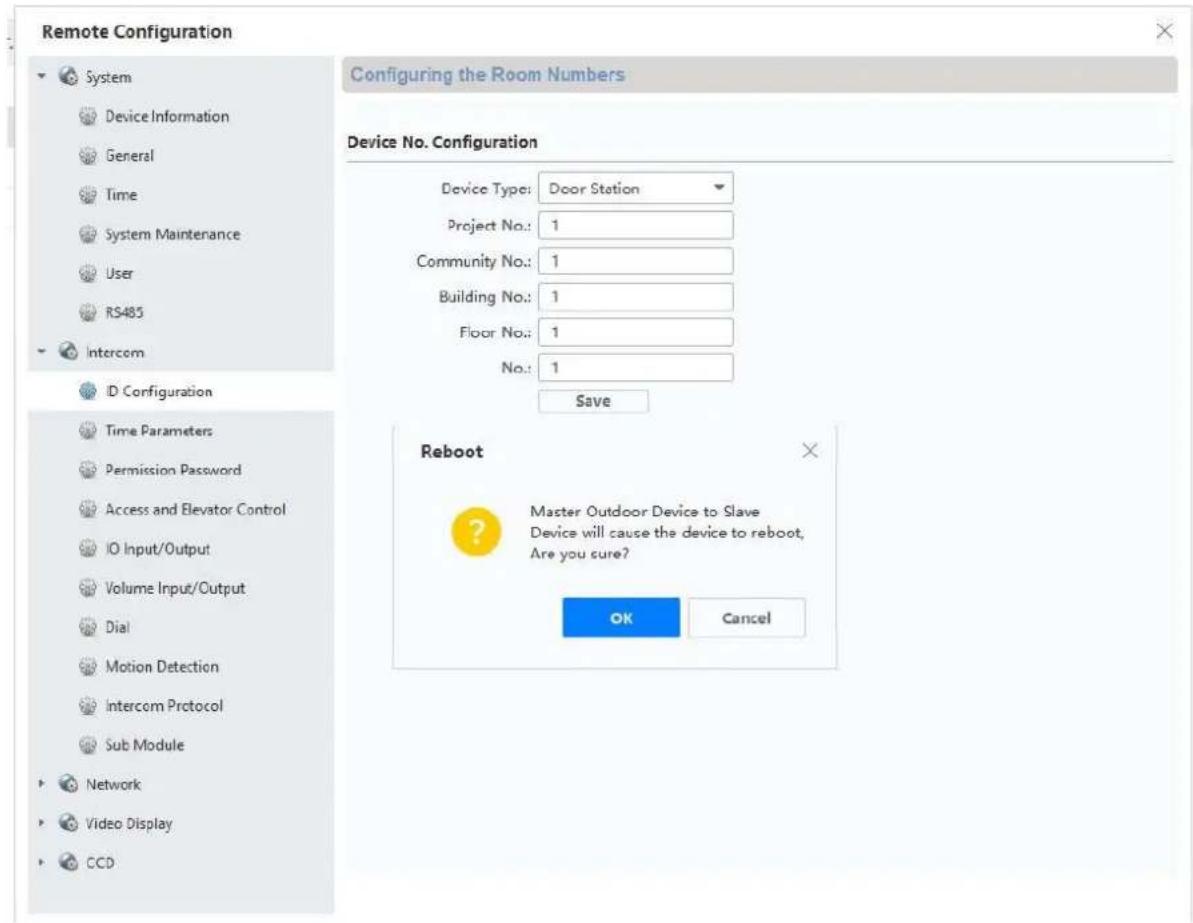The height and width of the screenshot is (923, 1193).
Task: Open Permission Password settings
Action: pyautogui.click(x=173, y=470)
